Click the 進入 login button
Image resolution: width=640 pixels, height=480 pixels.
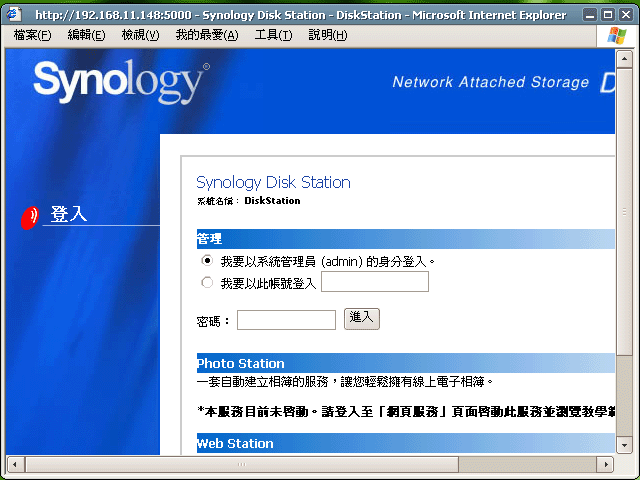point(362,319)
